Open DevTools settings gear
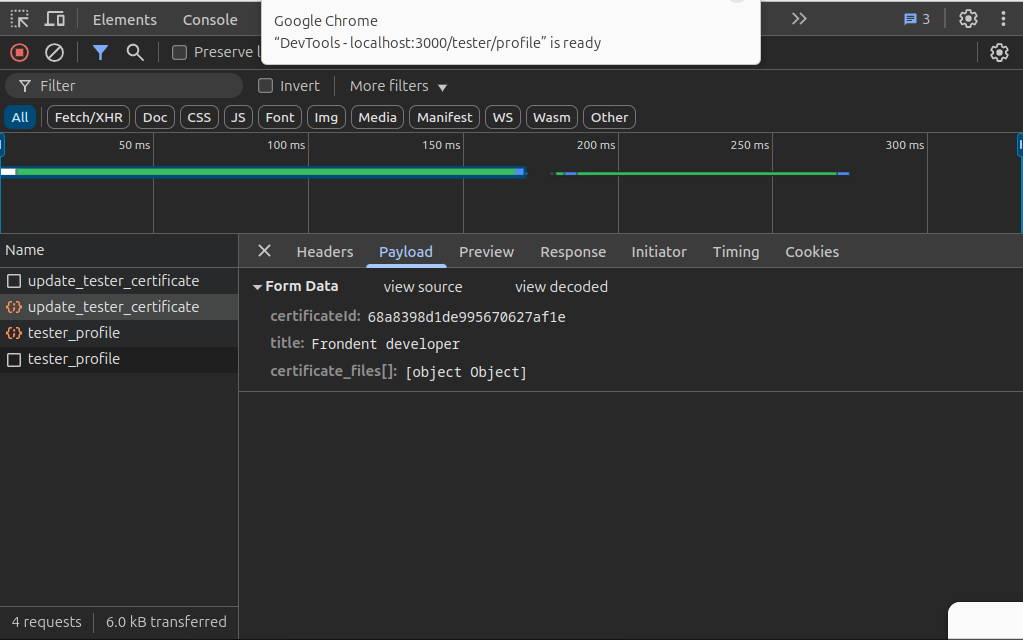This screenshot has width=1023, height=640. (968, 19)
